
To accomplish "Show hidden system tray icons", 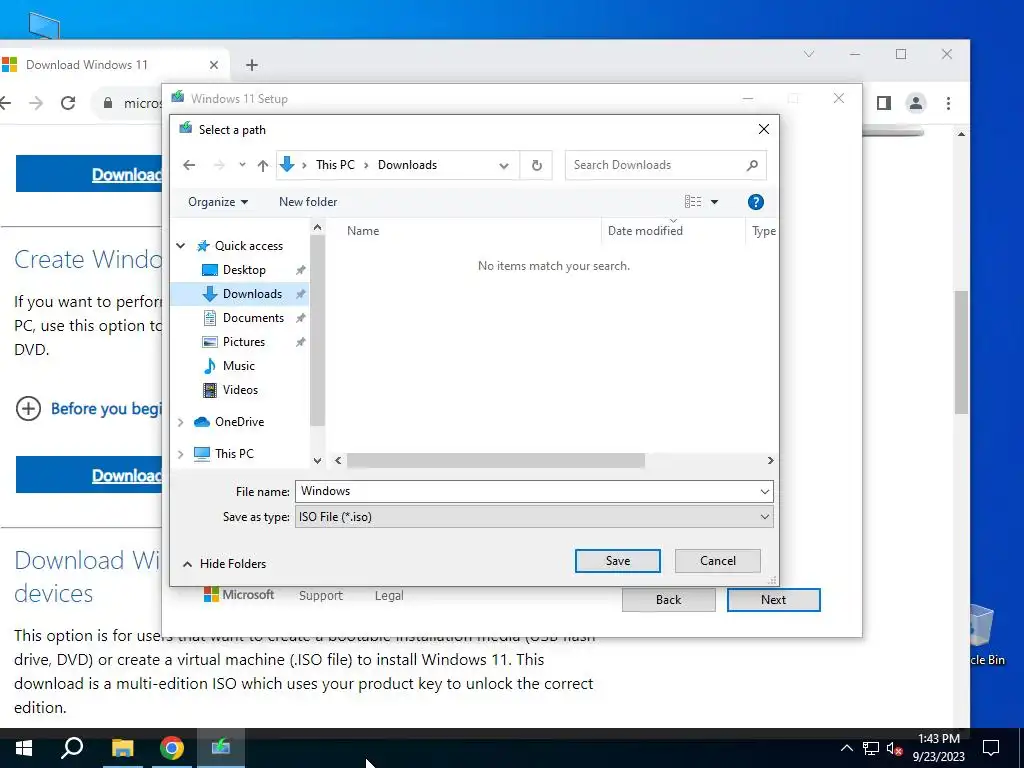I will click(846, 748).
